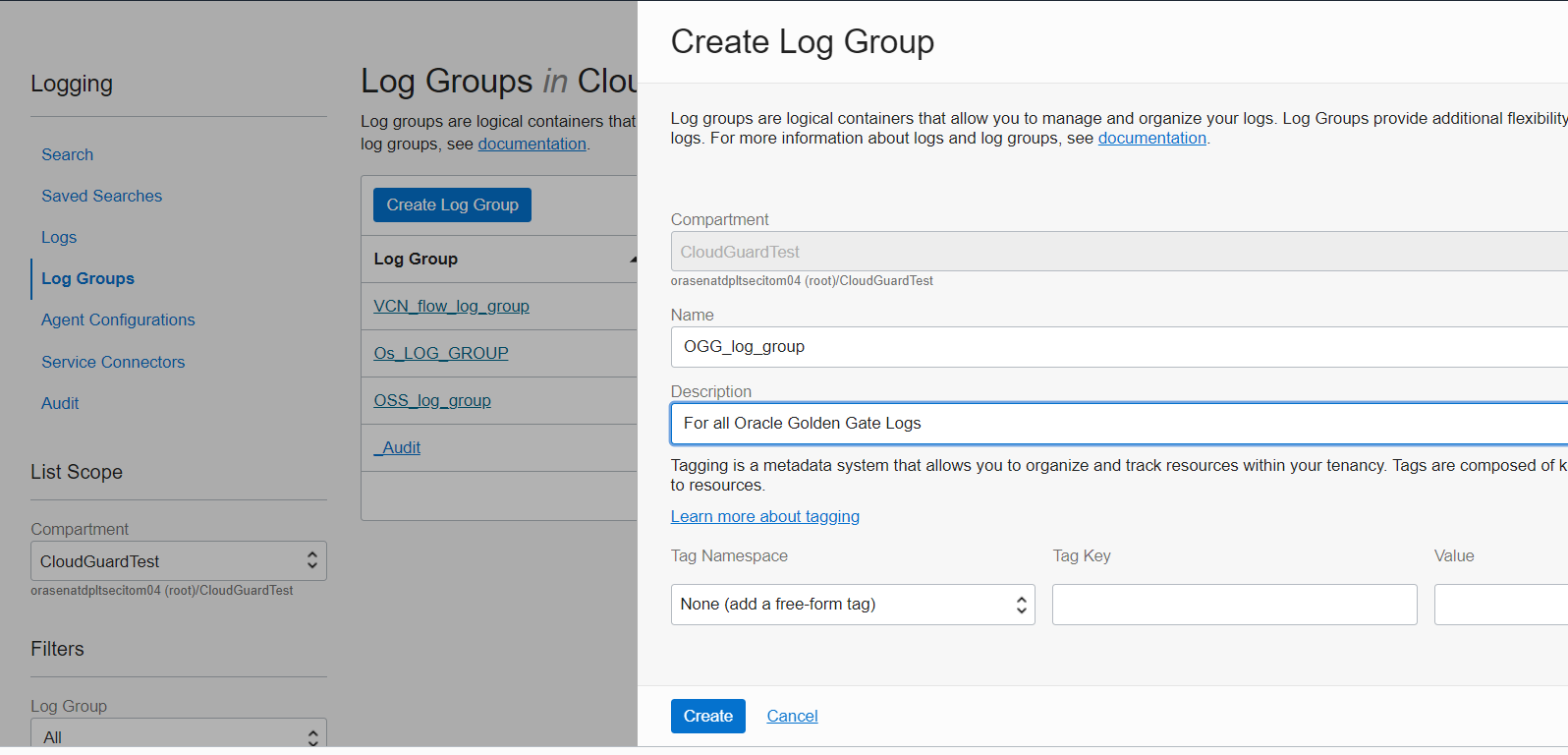The image size is (1568, 755).
Task: Open Agent Configurations
Action: (118, 319)
